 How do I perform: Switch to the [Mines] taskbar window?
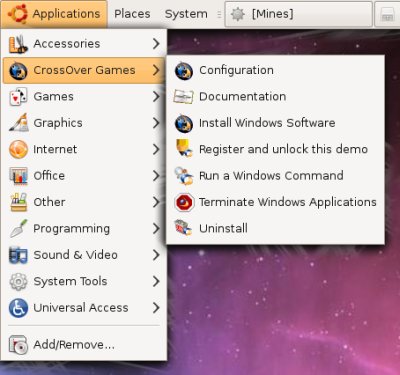(299, 14)
